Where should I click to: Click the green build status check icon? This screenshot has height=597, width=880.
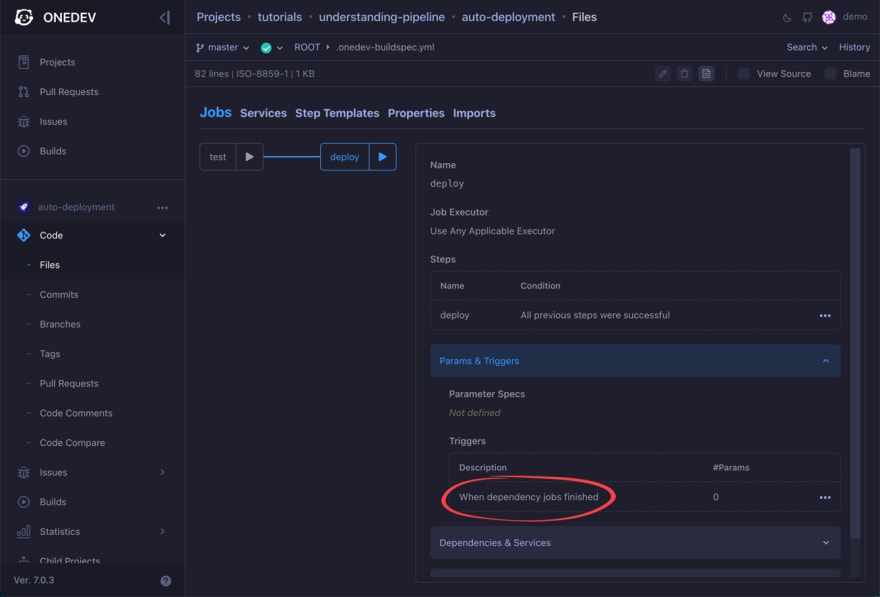pos(266,48)
